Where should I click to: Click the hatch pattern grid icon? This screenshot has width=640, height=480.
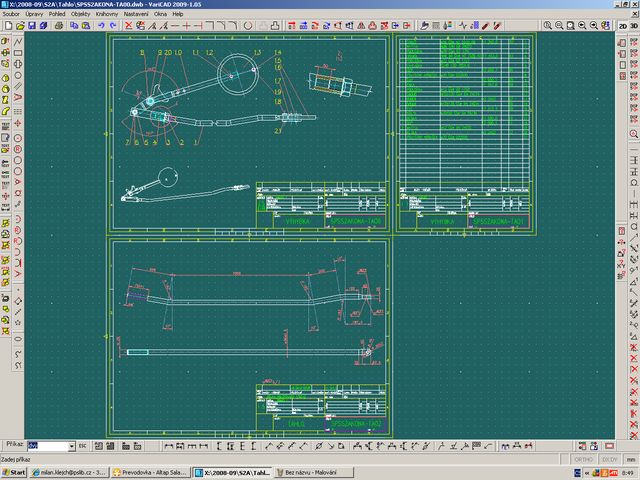point(436,26)
